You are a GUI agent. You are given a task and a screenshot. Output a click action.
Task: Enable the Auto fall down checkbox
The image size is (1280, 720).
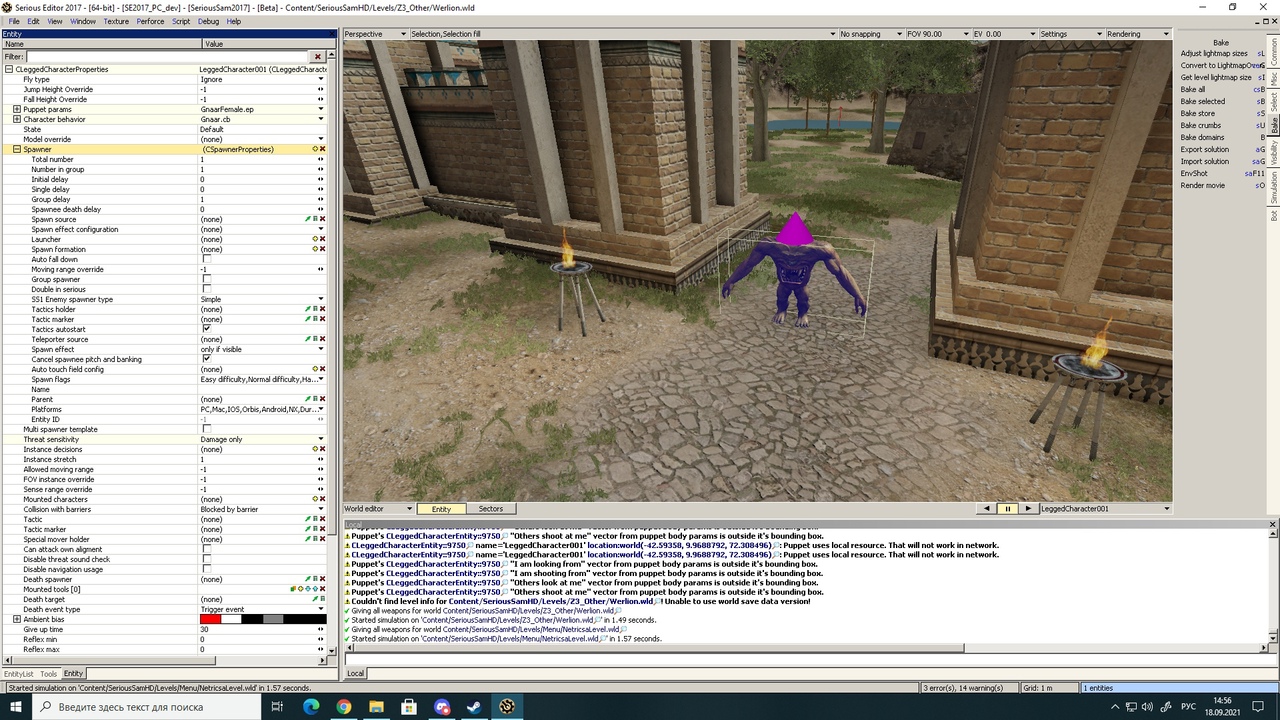(x=207, y=259)
